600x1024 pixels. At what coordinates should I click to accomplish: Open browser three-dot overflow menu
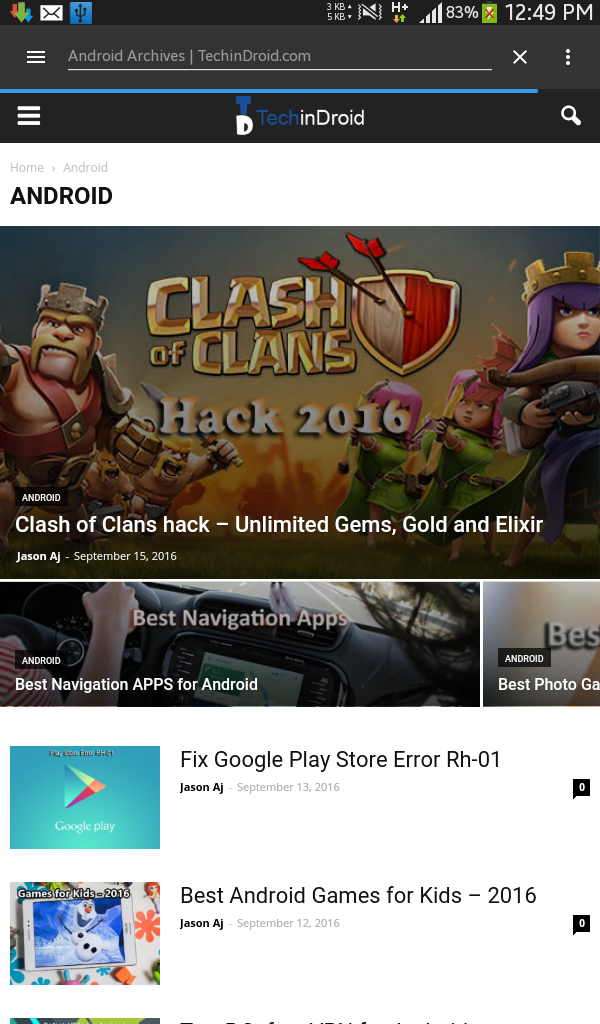[567, 57]
